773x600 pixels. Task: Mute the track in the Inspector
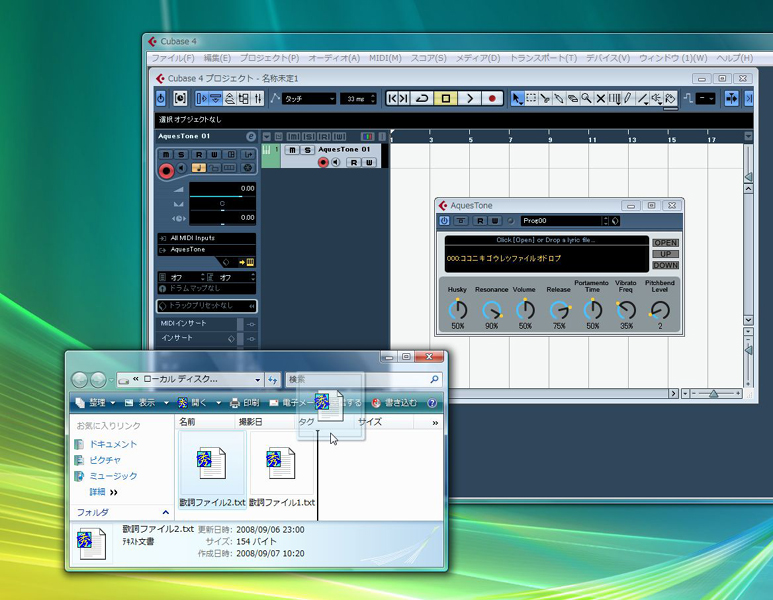tap(166, 155)
